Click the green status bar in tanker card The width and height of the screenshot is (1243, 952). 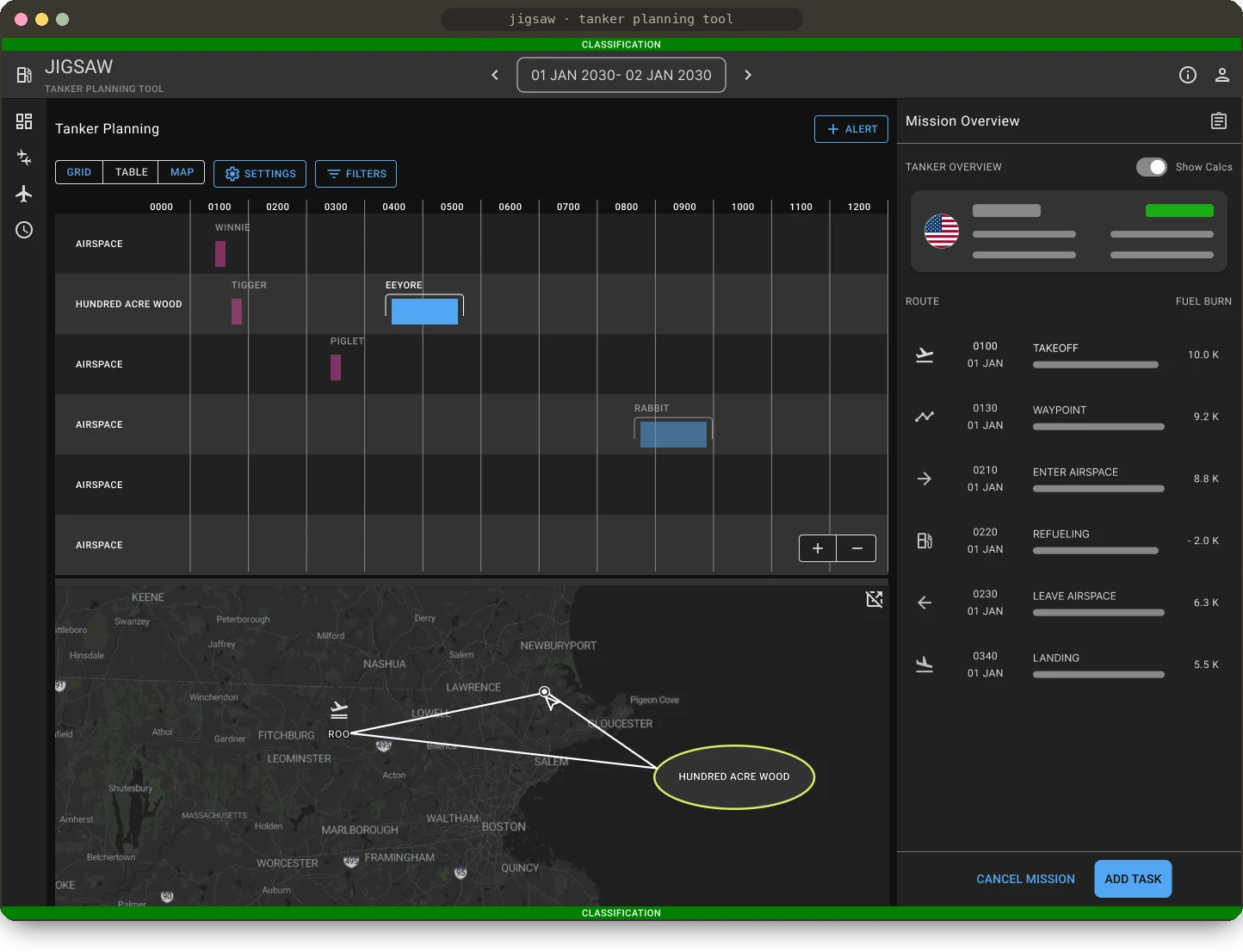(1179, 210)
